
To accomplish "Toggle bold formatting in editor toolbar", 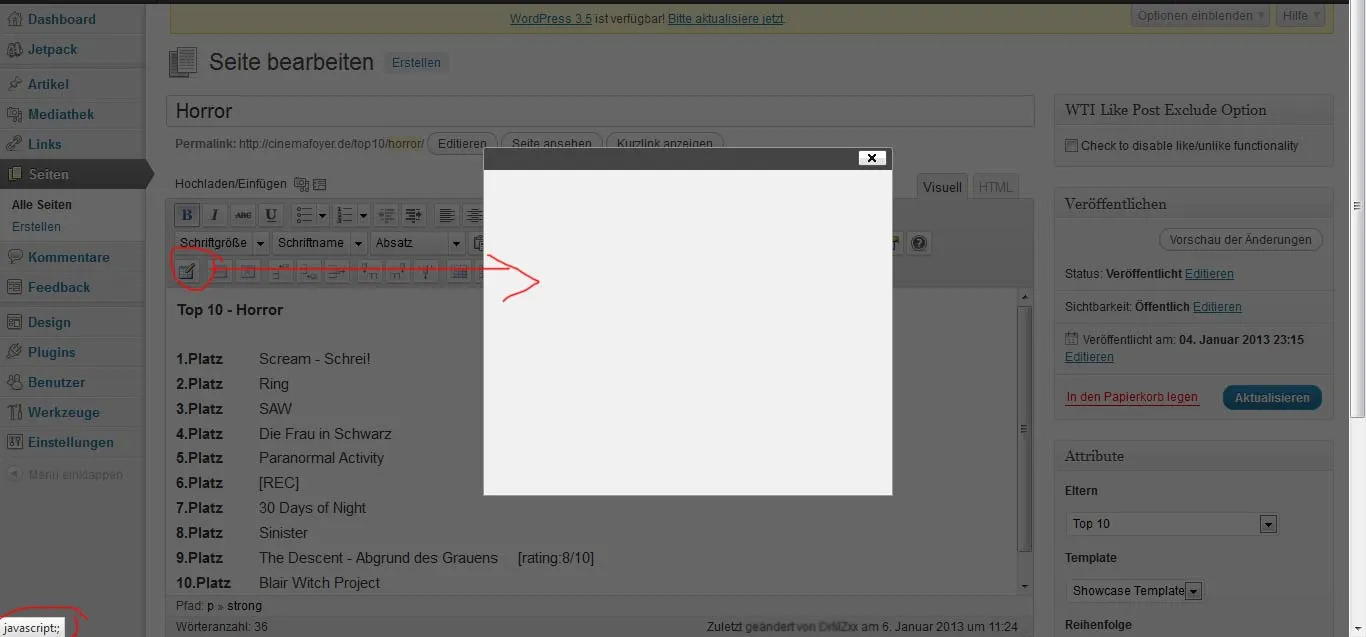I will click(x=186, y=215).
